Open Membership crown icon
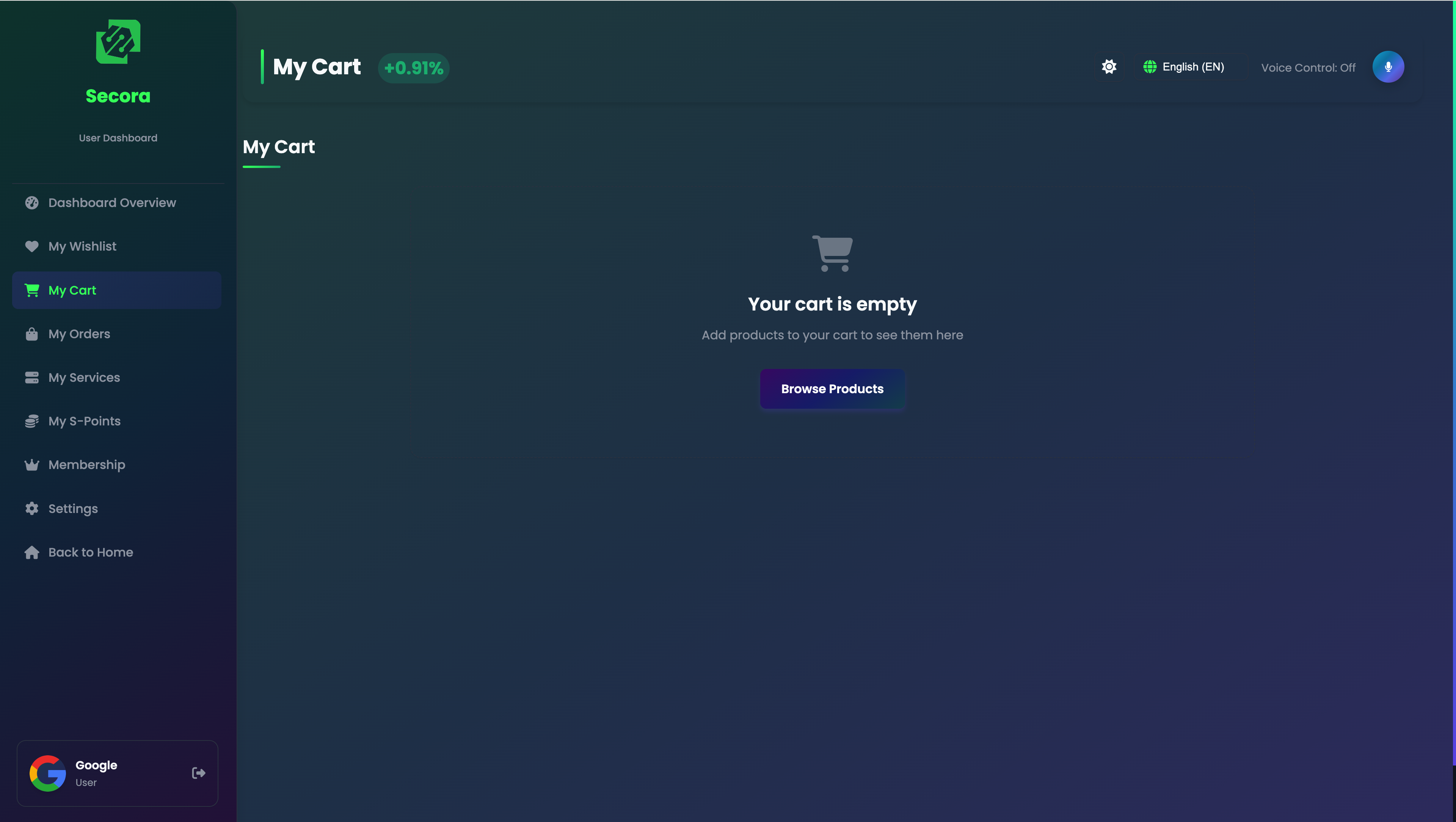Screen dimensions: 1456x822 pyautogui.click(x=31, y=465)
